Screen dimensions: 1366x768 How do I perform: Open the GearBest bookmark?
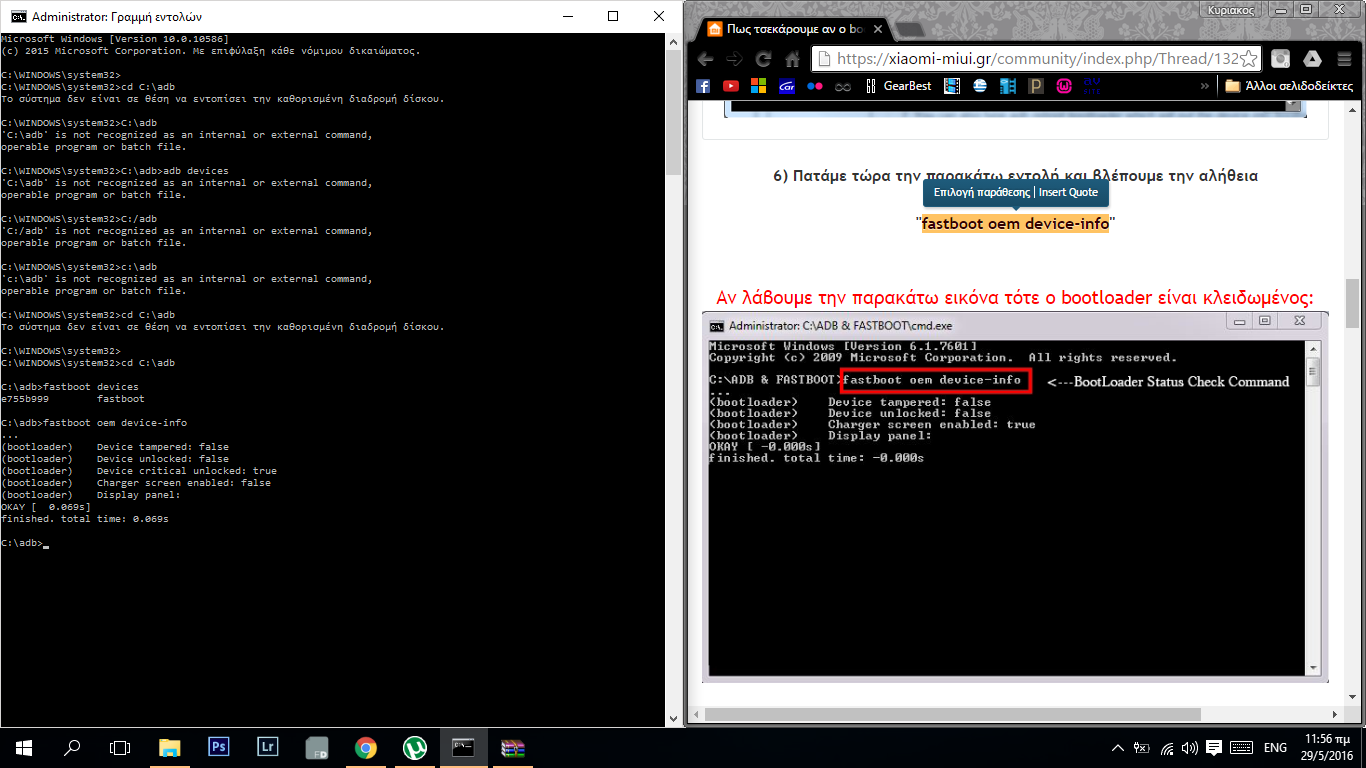[x=898, y=86]
